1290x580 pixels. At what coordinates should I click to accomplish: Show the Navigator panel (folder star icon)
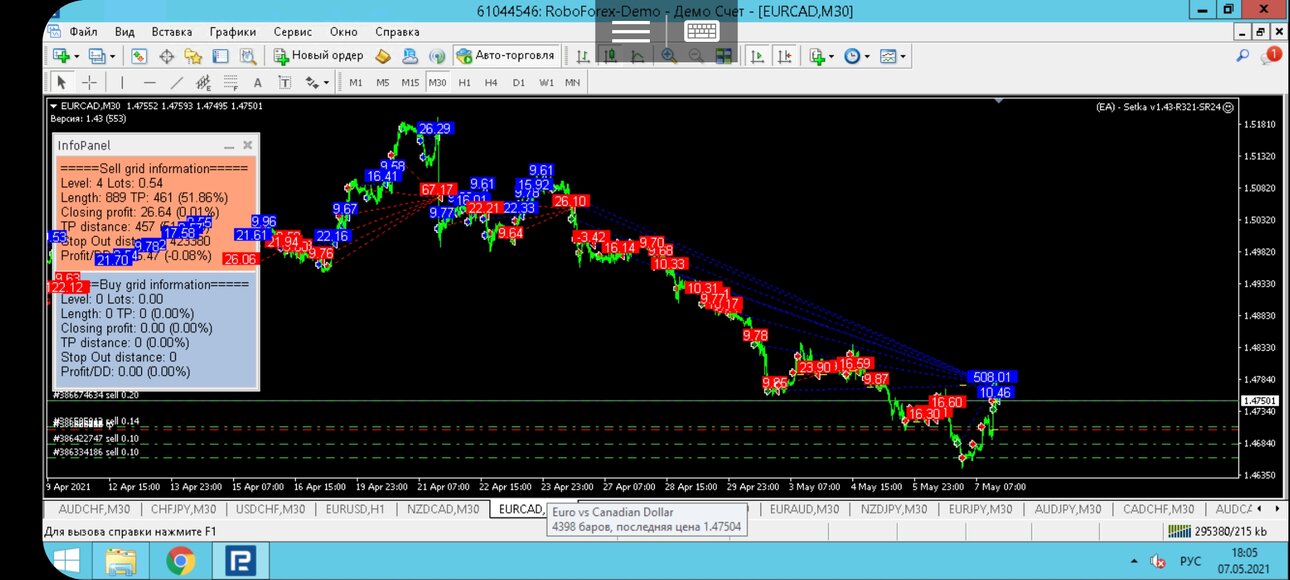coord(193,56)
